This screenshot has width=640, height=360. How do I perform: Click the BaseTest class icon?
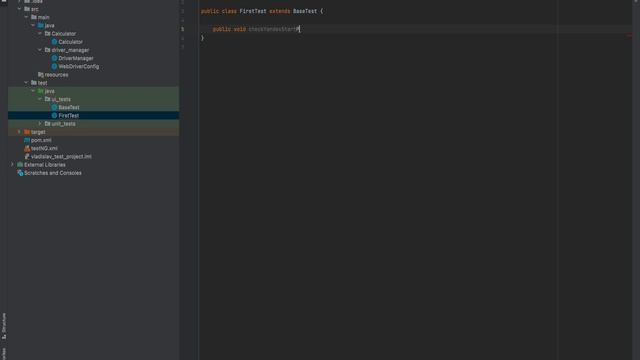(x=54, y=107)
